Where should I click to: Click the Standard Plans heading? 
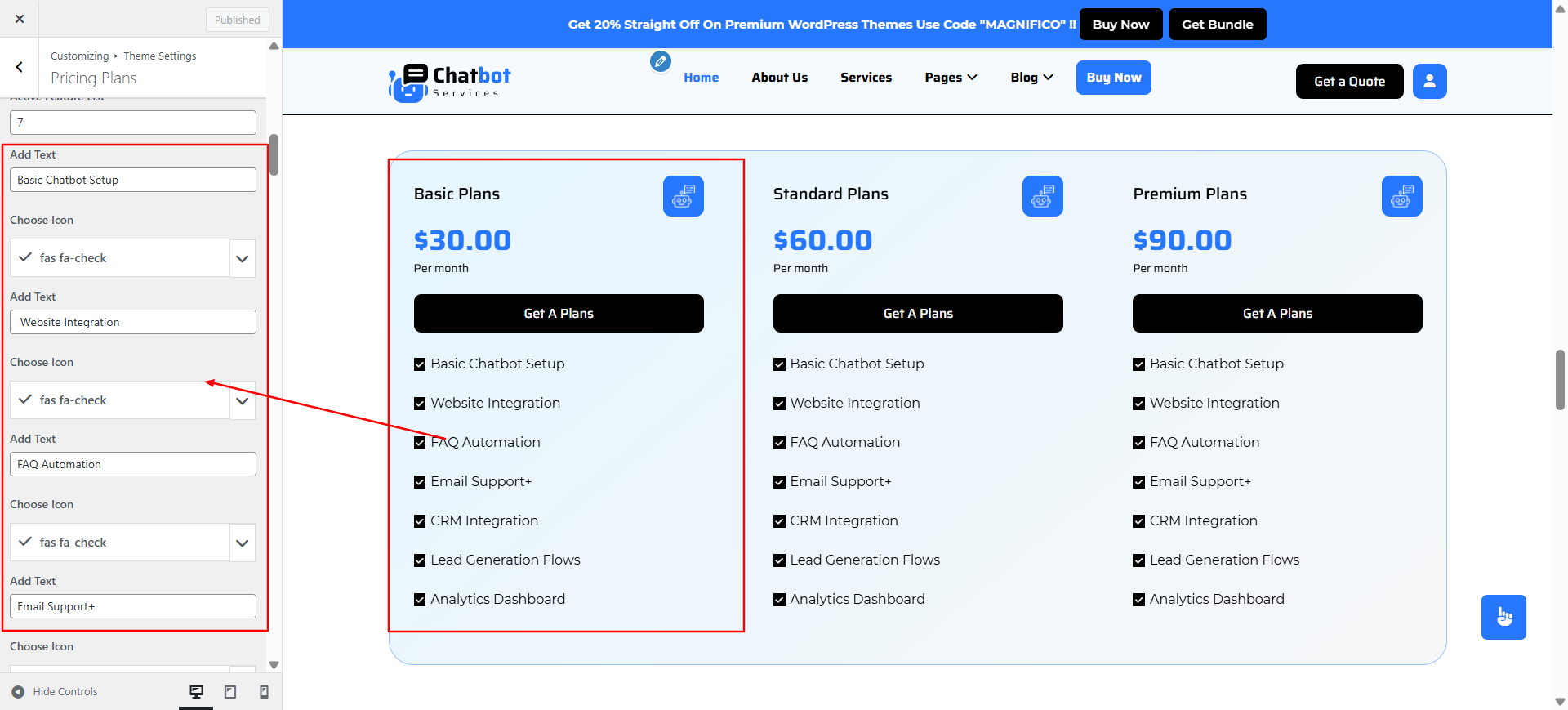pos(831,194)
